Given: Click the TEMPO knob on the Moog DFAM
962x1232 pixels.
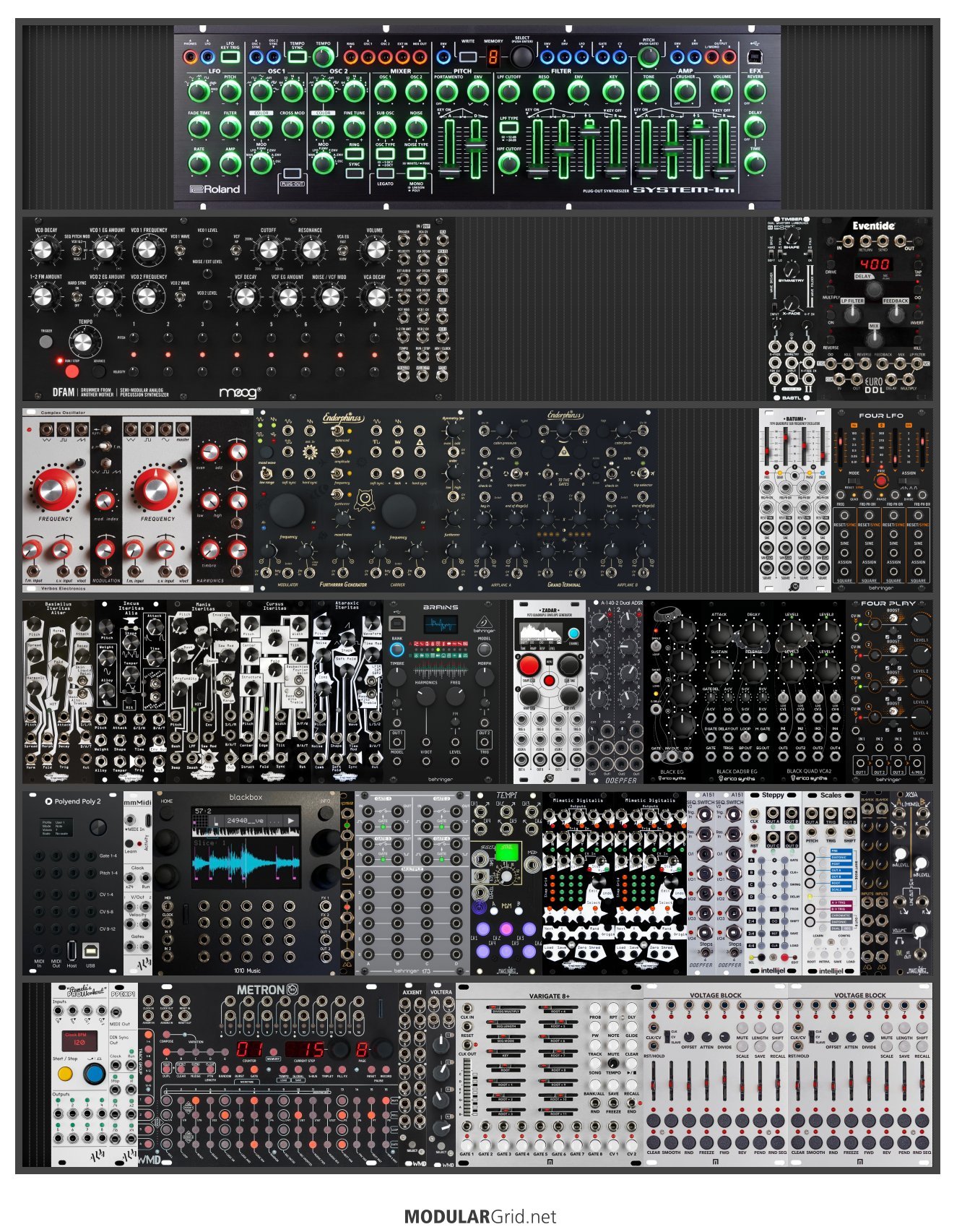Looking at the screenshot, I should (85, 341).
